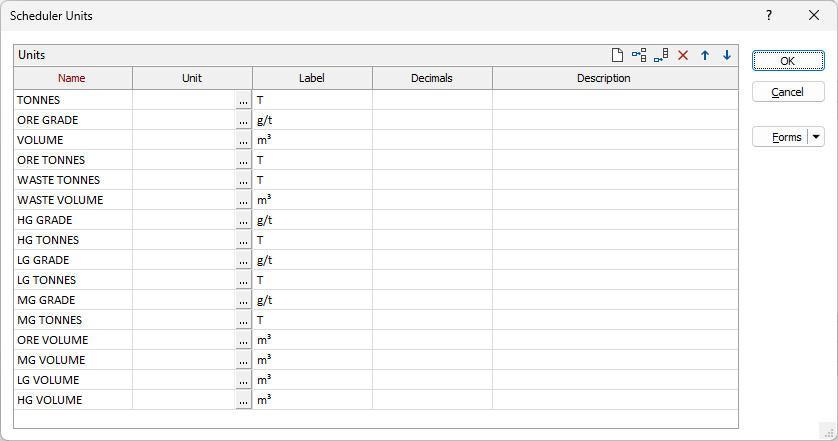Open unit picker for WASTE TONNES row
Image resolution: width=838 pixels, height=441 pixels.
coord(243,180)
